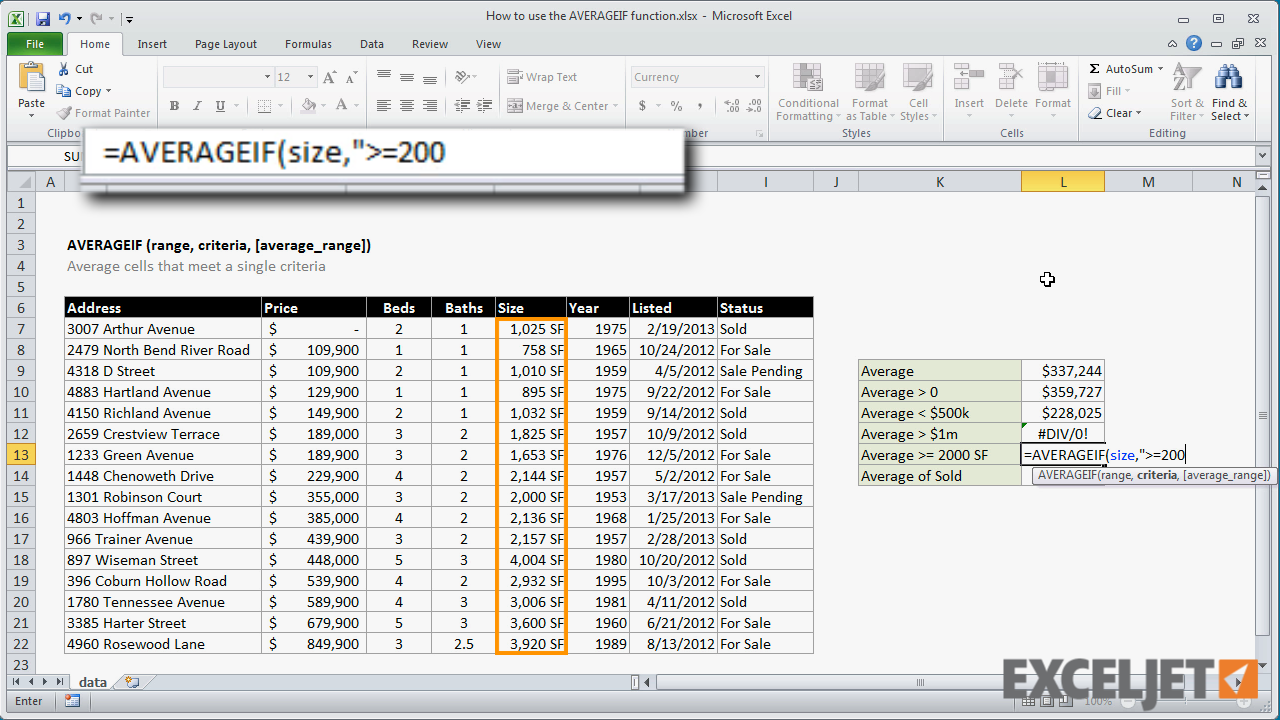Click the AutoSum icon

pos(1126,68)
